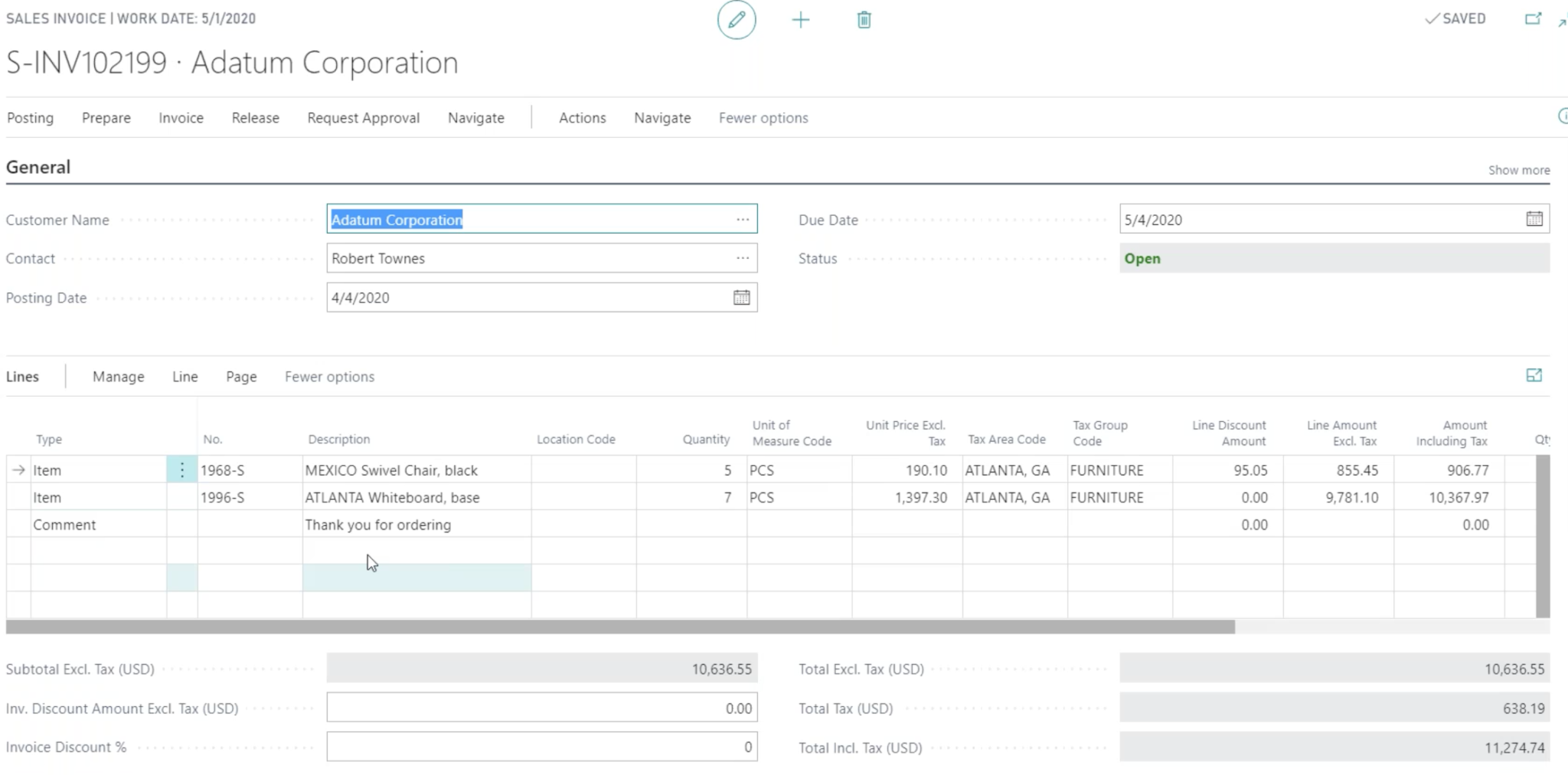Click the vertical scrollbar of Lines
Image resolution: width=1568 pixels, height=775 pixels.
[1543, 536]
